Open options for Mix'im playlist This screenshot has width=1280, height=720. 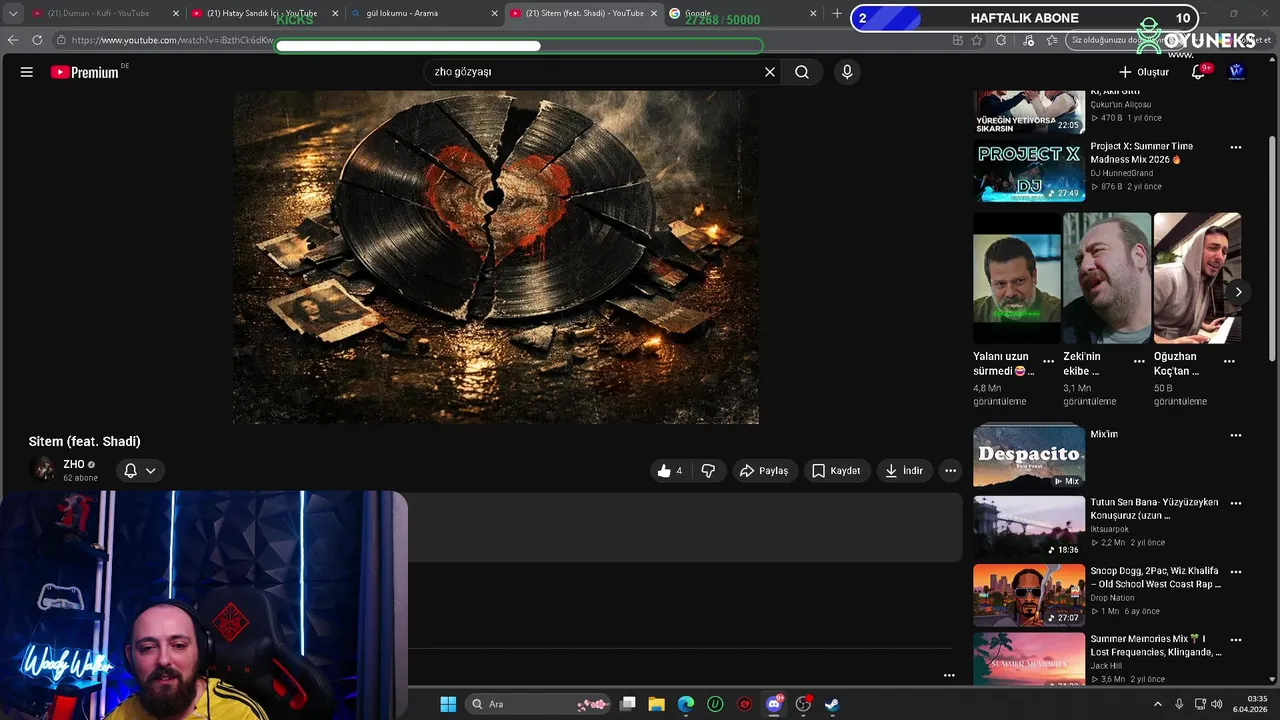[x=1235, y=435]
